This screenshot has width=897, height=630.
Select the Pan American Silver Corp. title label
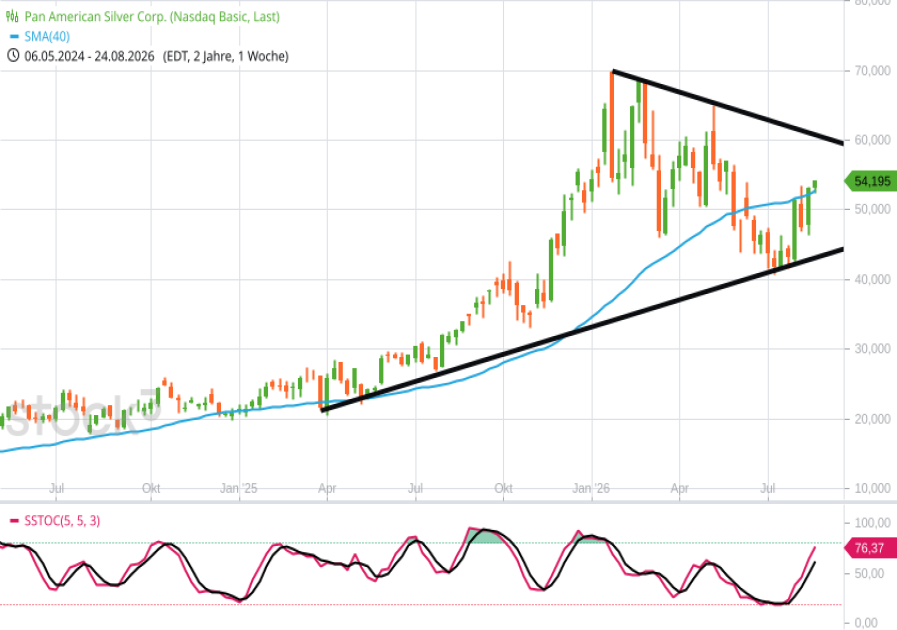click(152, 17)
